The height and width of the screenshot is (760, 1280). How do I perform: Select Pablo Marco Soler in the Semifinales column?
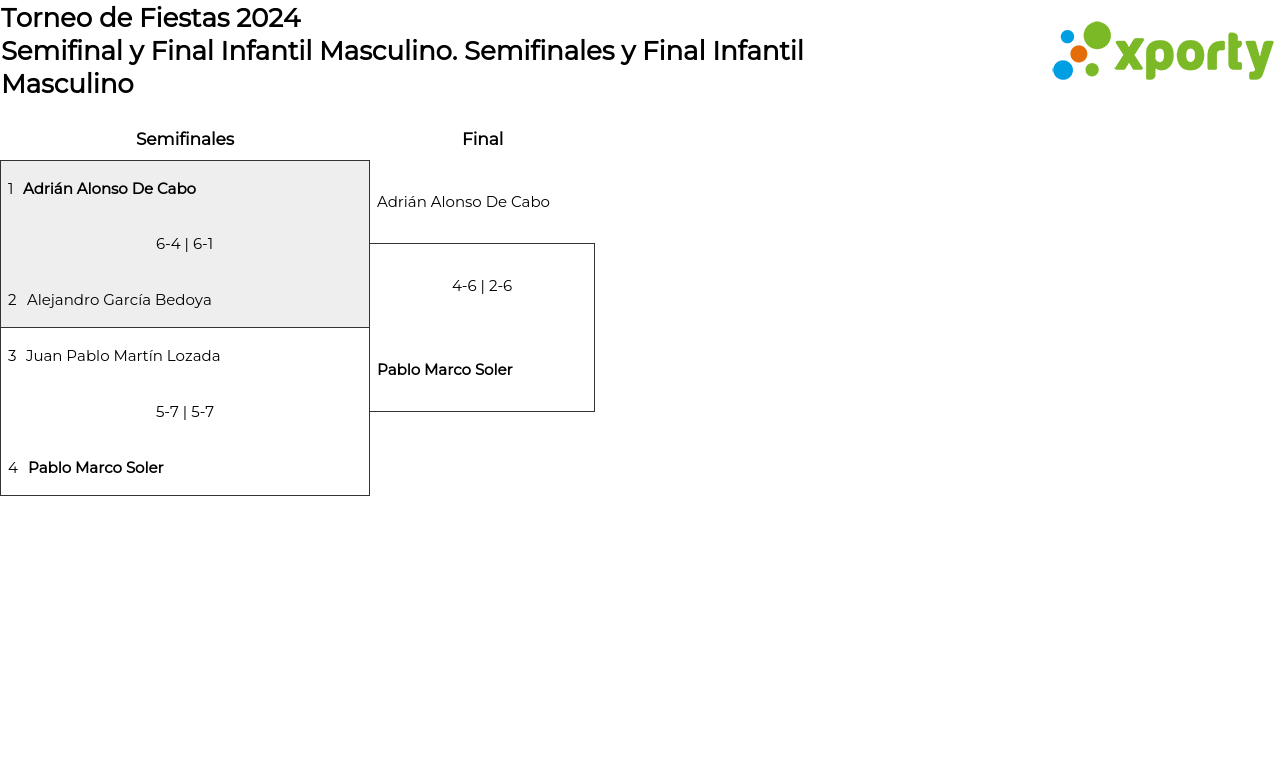point(96,468)
